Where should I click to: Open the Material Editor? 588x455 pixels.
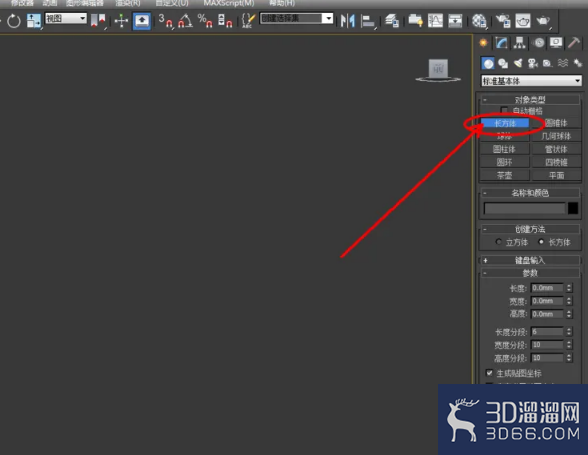pyautogui.click(x=479, y=21)
